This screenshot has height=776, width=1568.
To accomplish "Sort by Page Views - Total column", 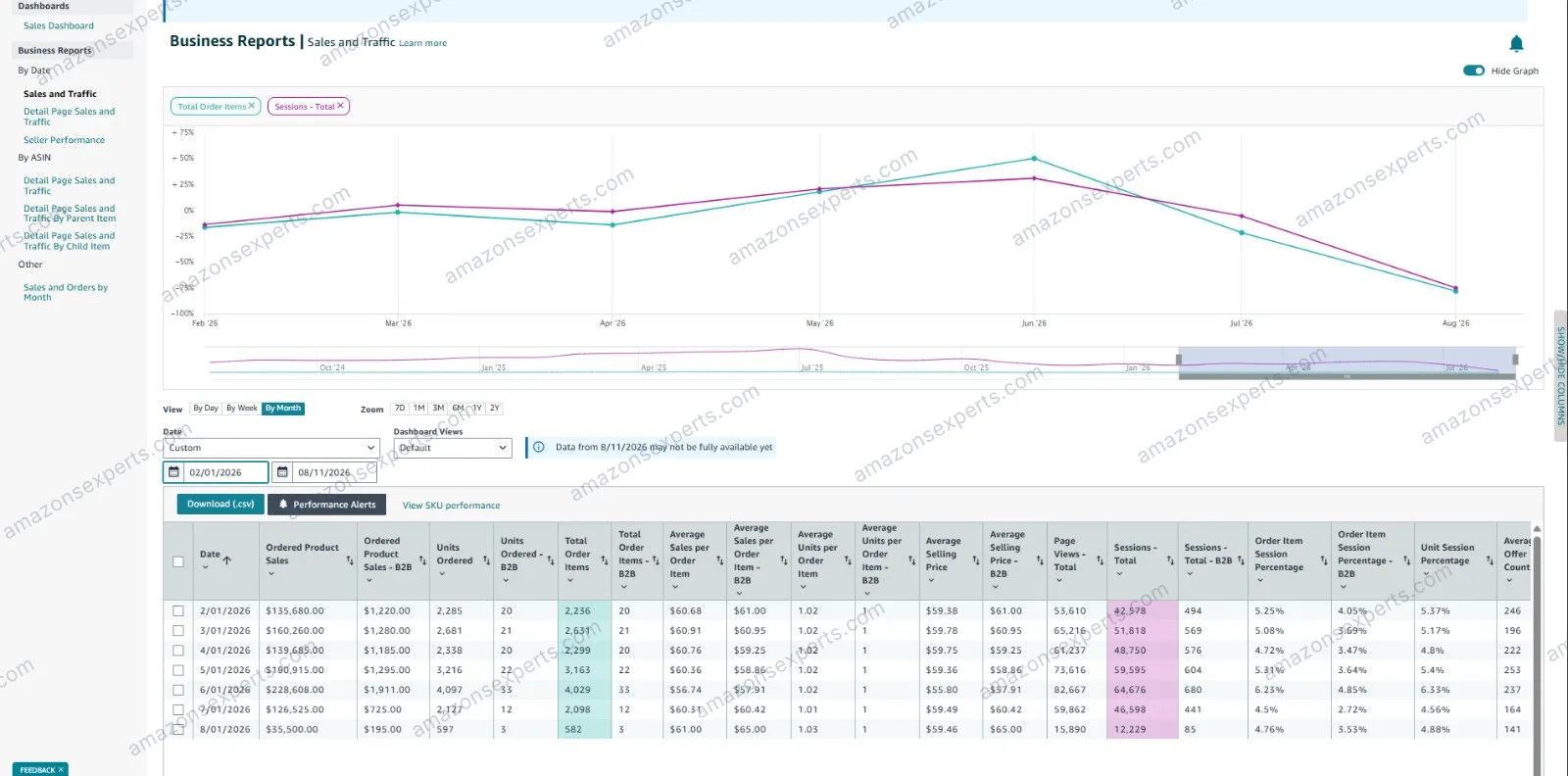I will click(x=1100, y=560).
